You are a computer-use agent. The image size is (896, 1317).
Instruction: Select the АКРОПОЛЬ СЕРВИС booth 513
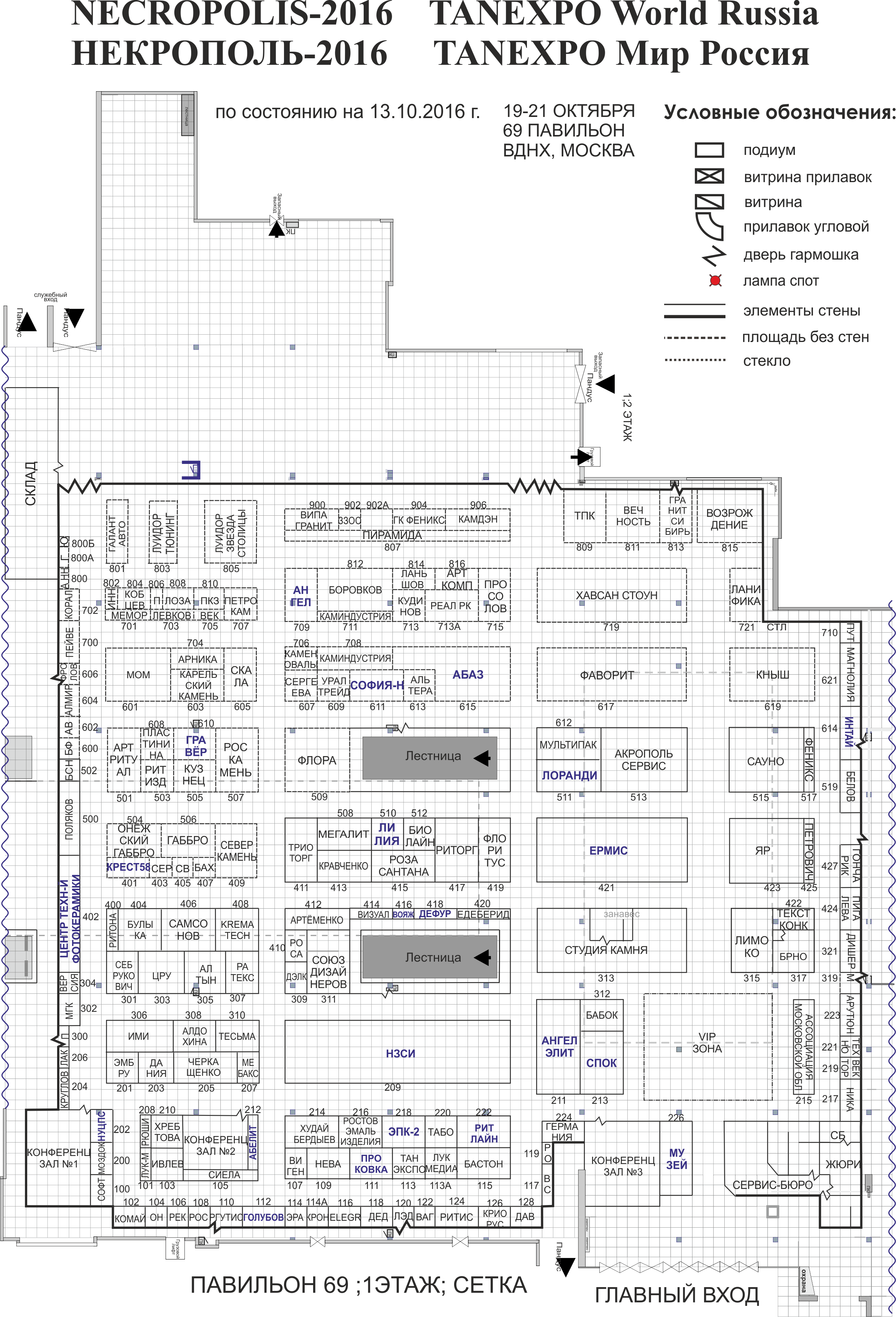click(x=644, y=760)
